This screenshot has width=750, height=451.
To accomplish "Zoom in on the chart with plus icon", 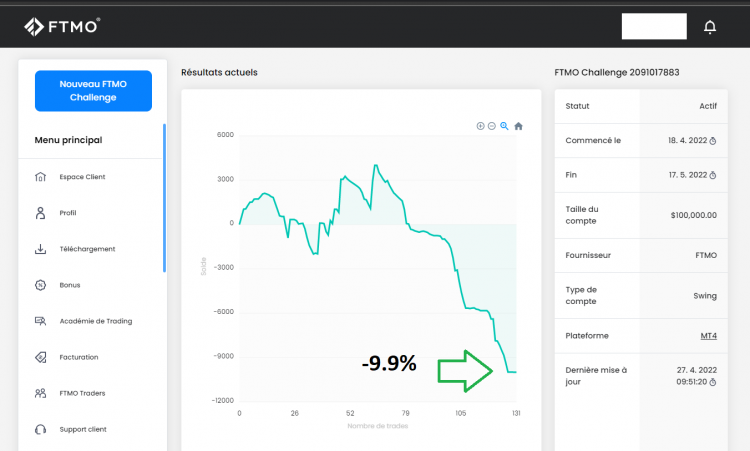I will (x=480, y=126).
